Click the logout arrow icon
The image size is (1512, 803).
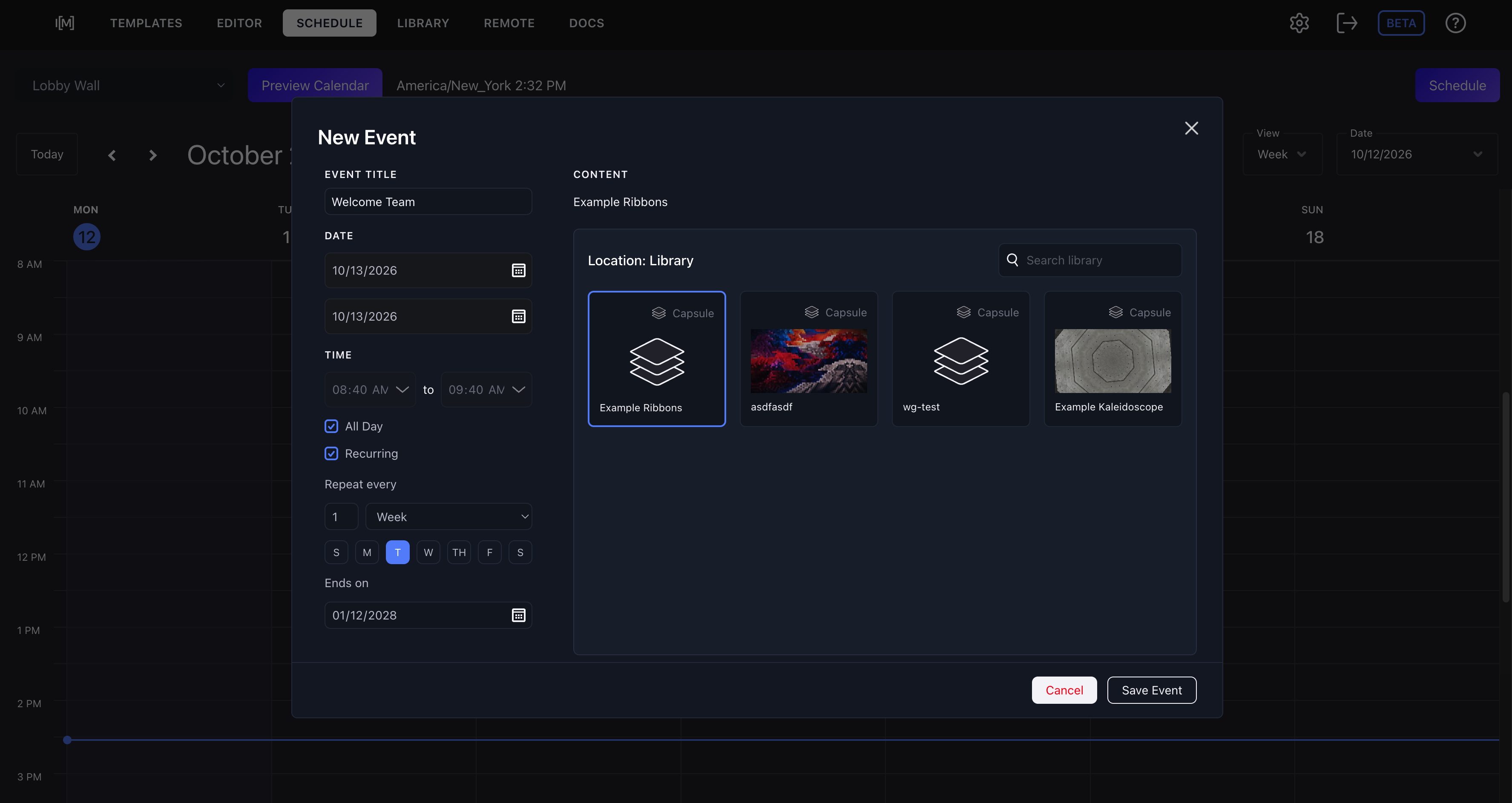click(1346, 23)
